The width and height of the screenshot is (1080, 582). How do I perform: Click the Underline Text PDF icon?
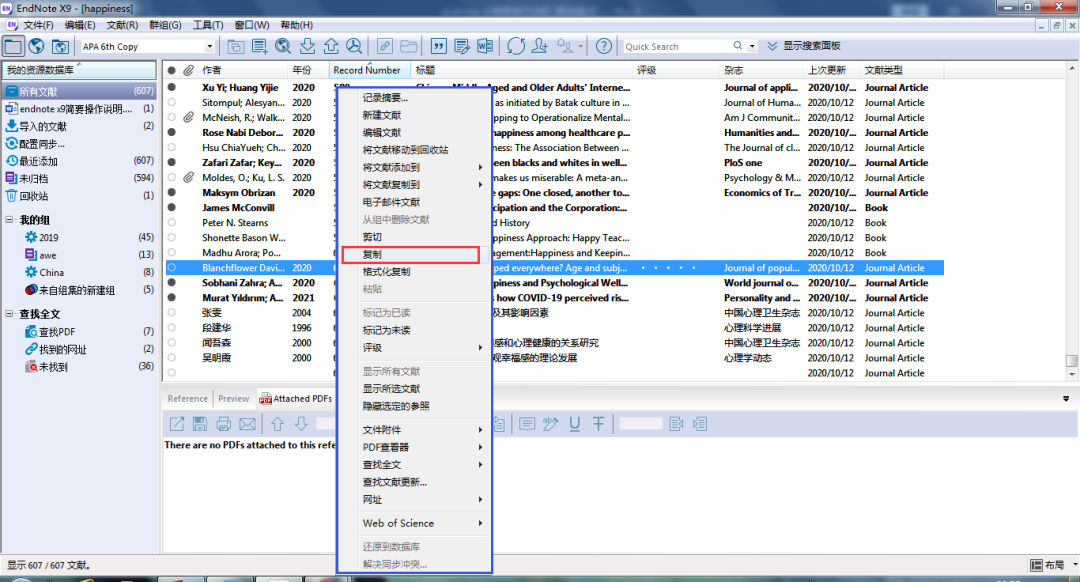pyautogui.click(x=574, y=424)
